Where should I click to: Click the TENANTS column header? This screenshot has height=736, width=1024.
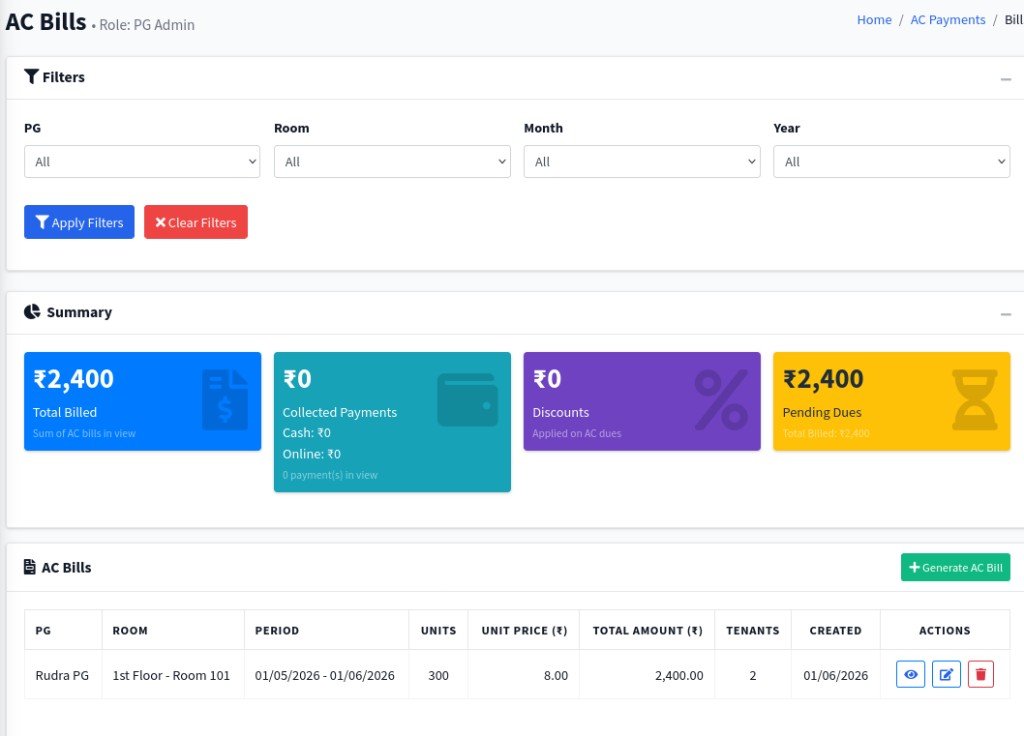click(x=752, y=630)
